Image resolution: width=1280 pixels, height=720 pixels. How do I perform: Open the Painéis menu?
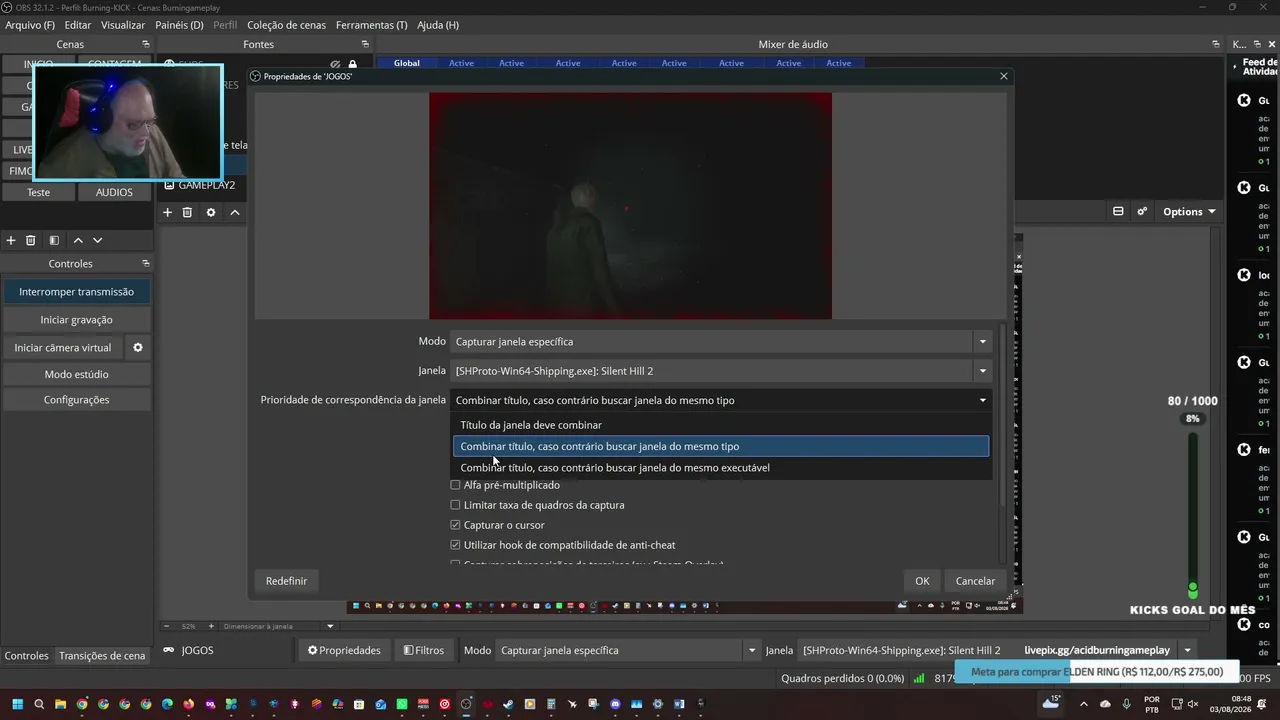point(179,25)
